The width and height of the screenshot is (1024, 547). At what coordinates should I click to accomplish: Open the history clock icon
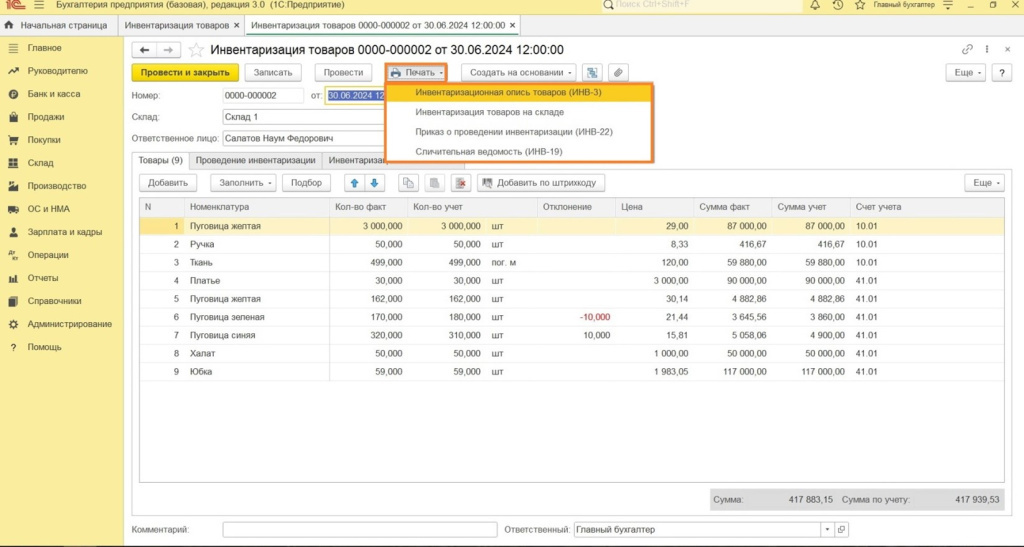pyautogui.click(x=838, y=6)
